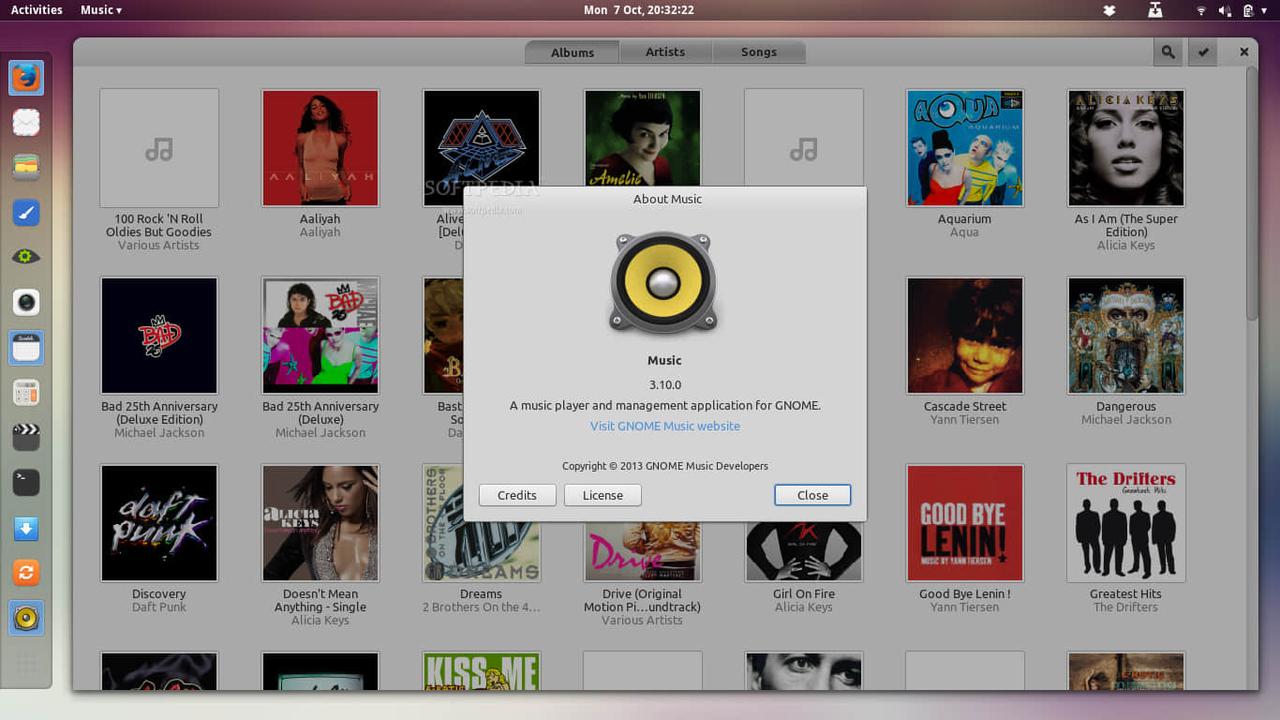Select the Aquarium album cover by Aqua
This screenshot has height=720, width=1280.
pos(964,148)
